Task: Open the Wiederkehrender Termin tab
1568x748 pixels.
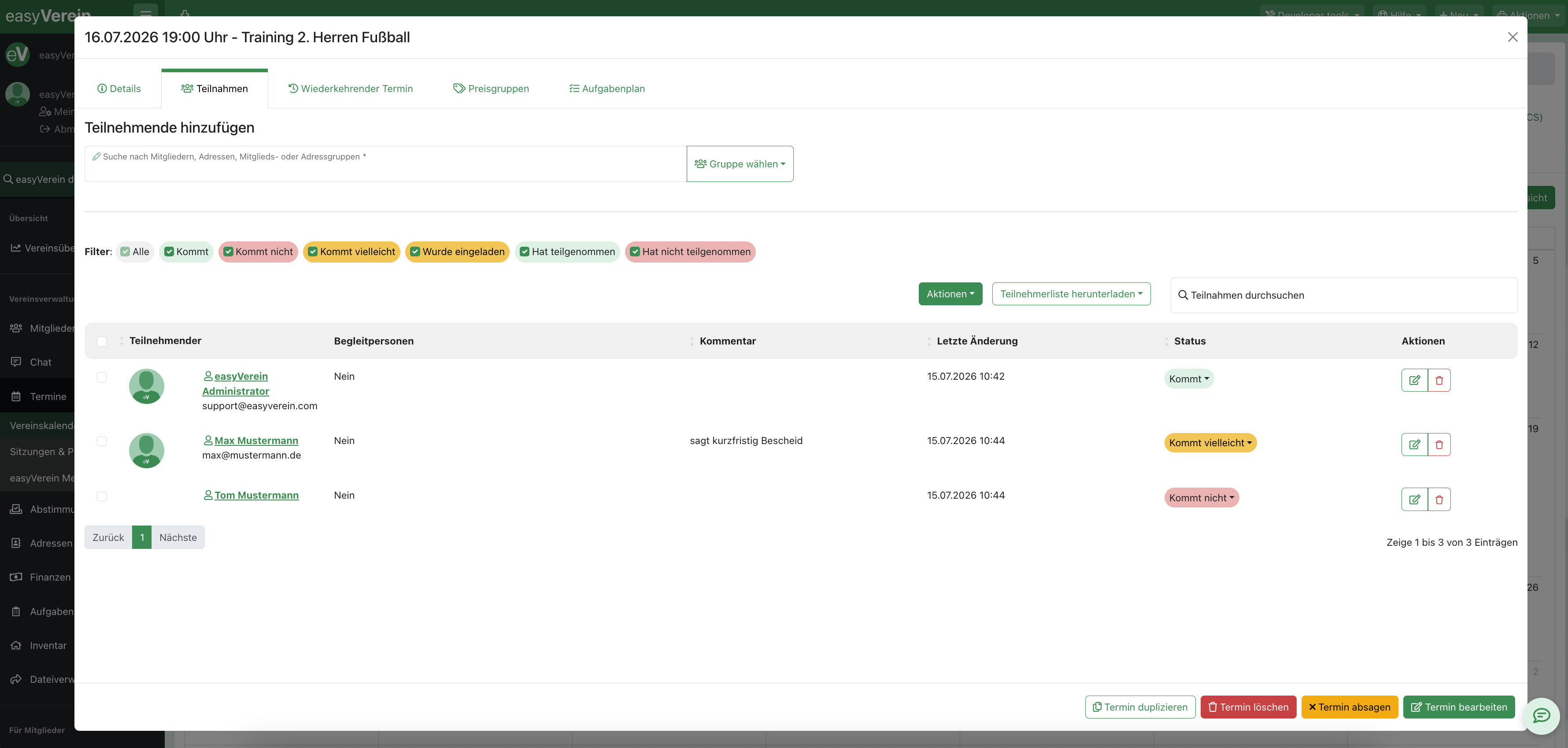Action: (x=350, y=89)
